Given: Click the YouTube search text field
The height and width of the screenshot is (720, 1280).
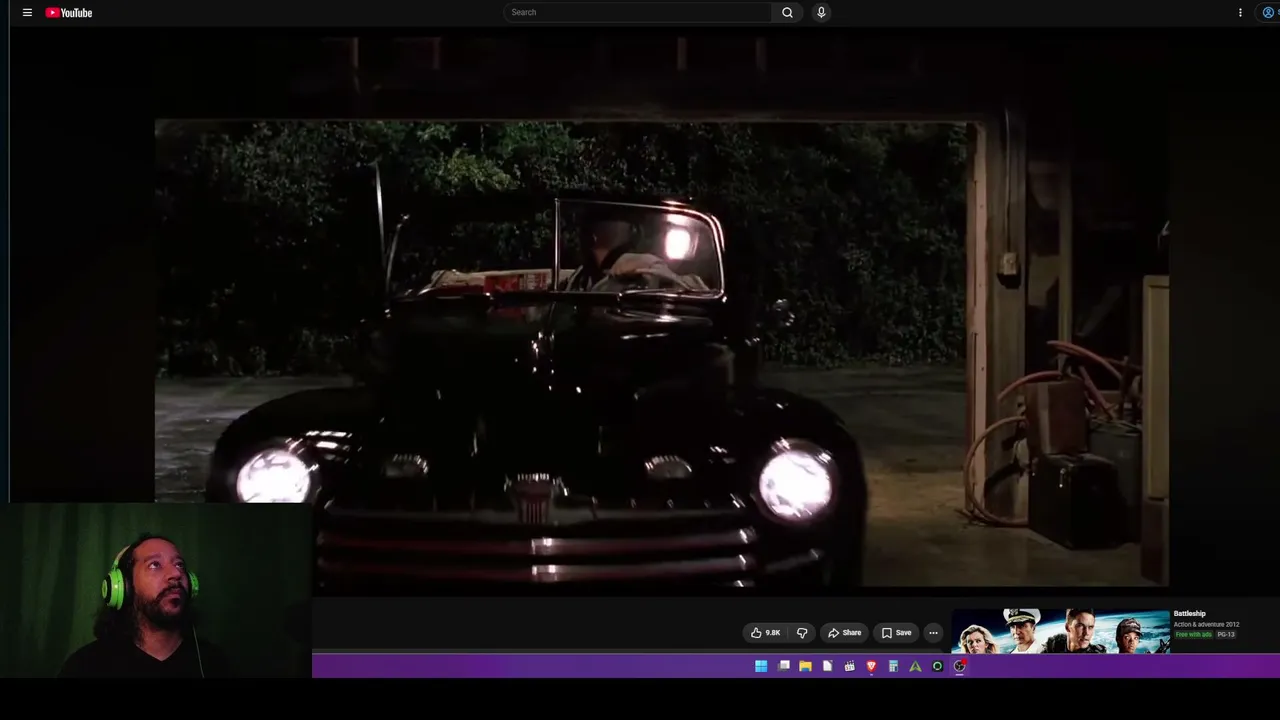Looking at the screenshot, I should pos(638,12).
